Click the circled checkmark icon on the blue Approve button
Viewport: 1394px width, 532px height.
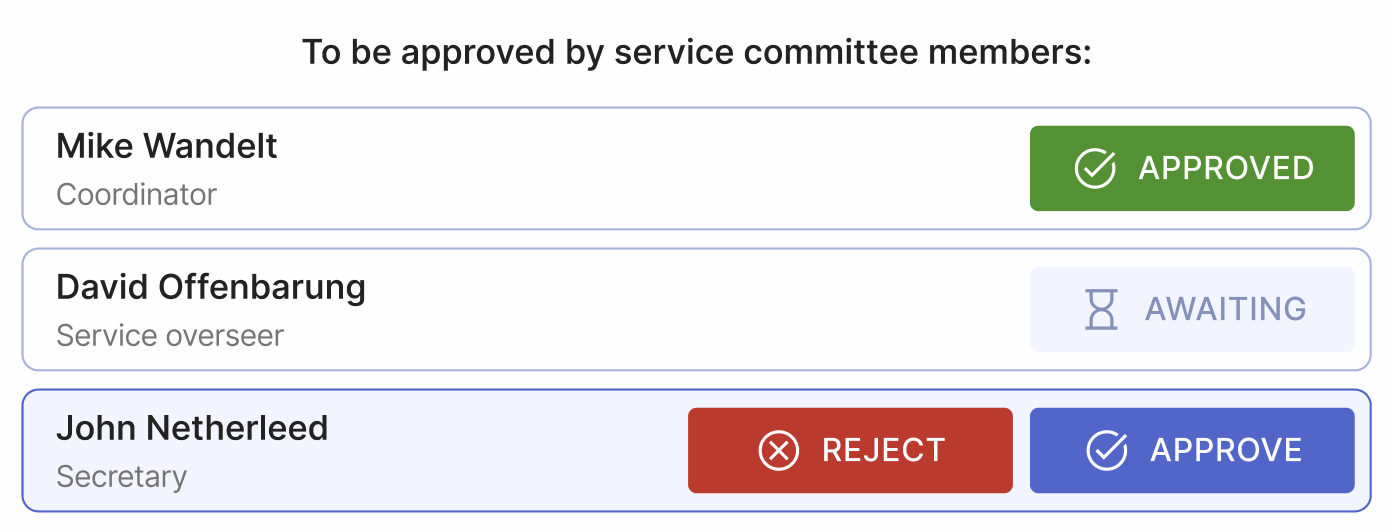pyautogui.click(x=1107, y=450)
